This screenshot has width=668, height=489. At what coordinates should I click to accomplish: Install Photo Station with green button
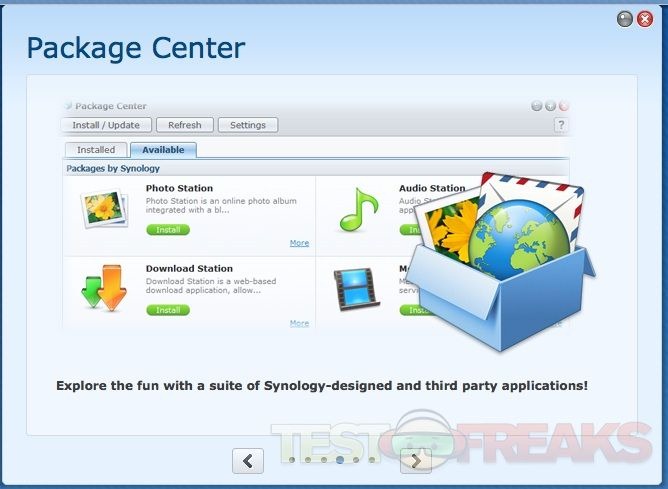168,230
